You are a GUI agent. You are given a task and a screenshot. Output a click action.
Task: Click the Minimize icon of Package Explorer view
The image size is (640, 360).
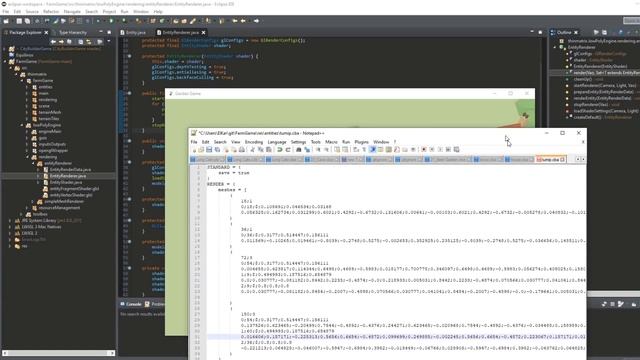pyautogui.click(x=101, y=32)
